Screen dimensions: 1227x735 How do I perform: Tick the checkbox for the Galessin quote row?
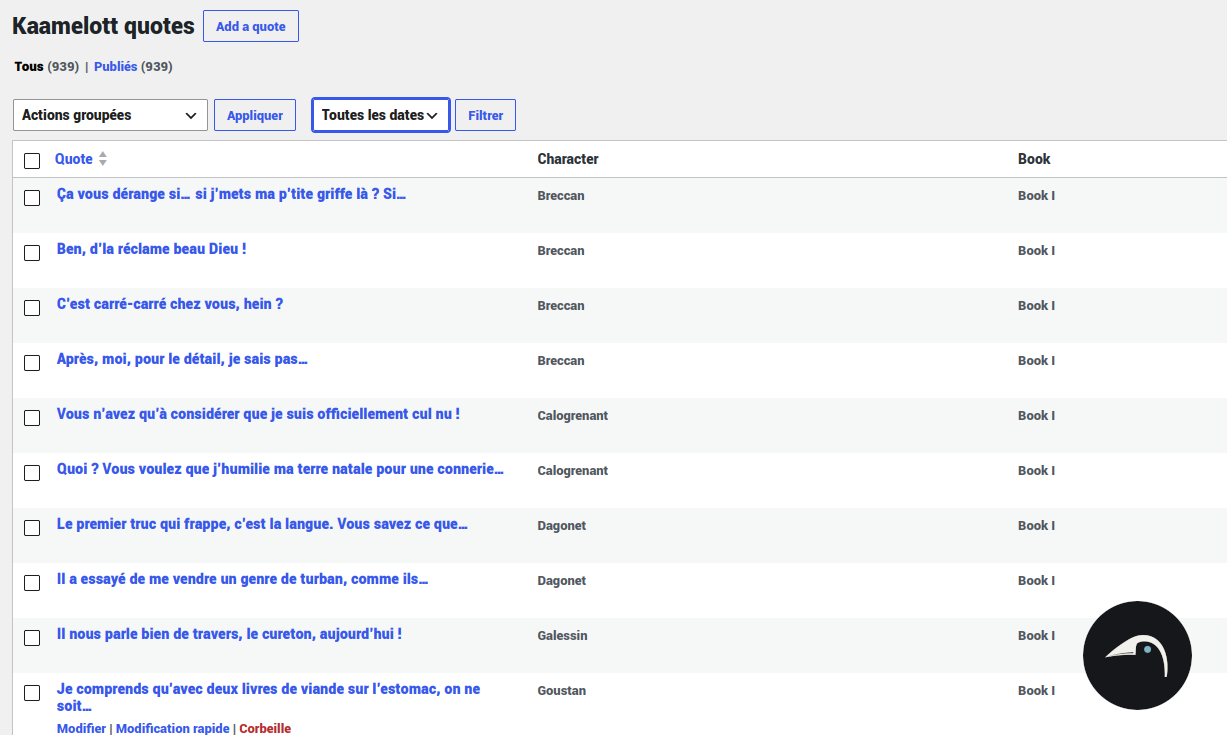point(32,637)
